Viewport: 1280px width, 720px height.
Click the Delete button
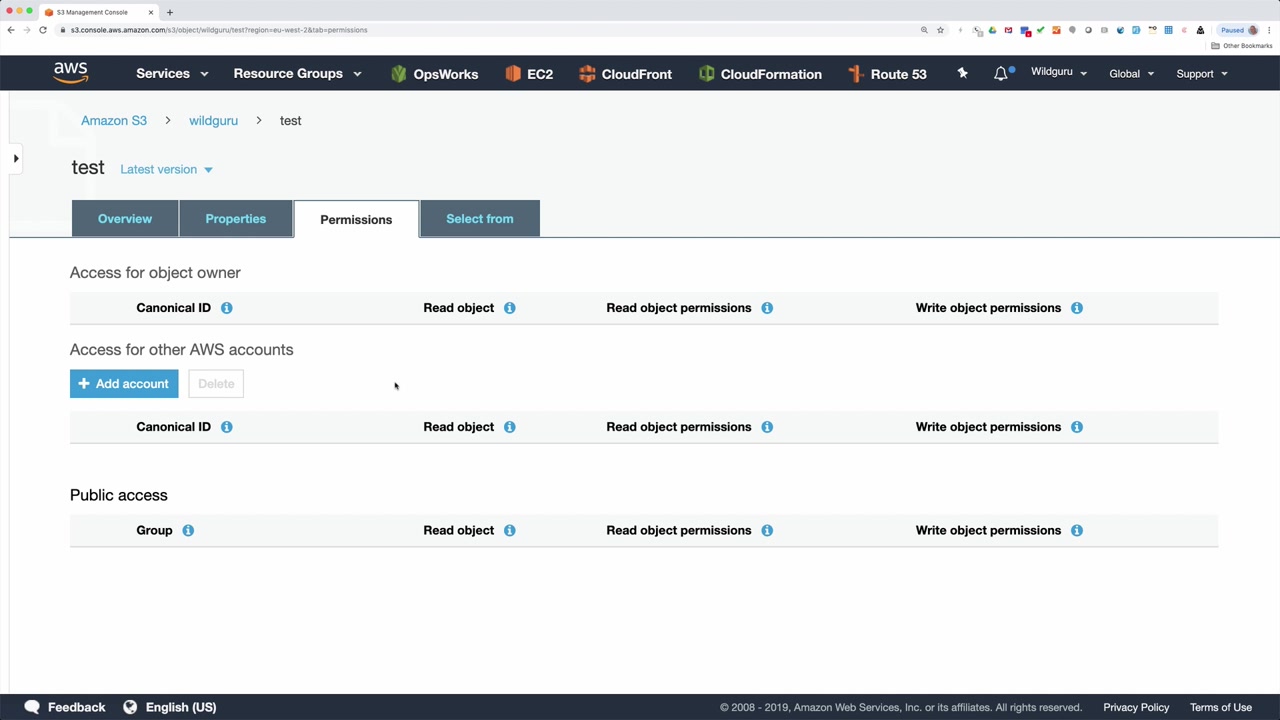pyautogui.click(x=216, y=384)
